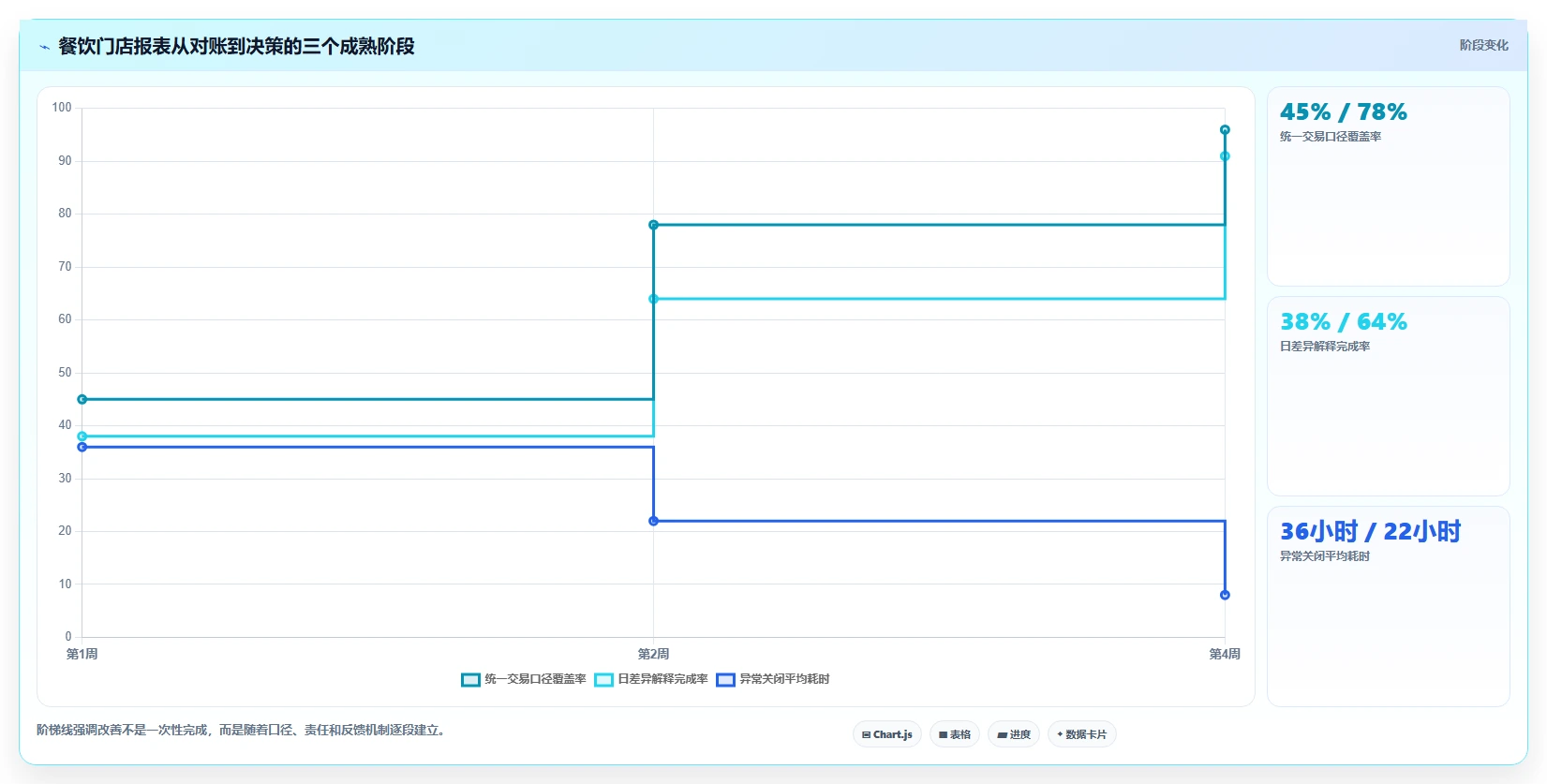Click the blue 异常关闭平均耗时 legend swatch
This screenshot has height=784, width=1547.
click(725, 680)
